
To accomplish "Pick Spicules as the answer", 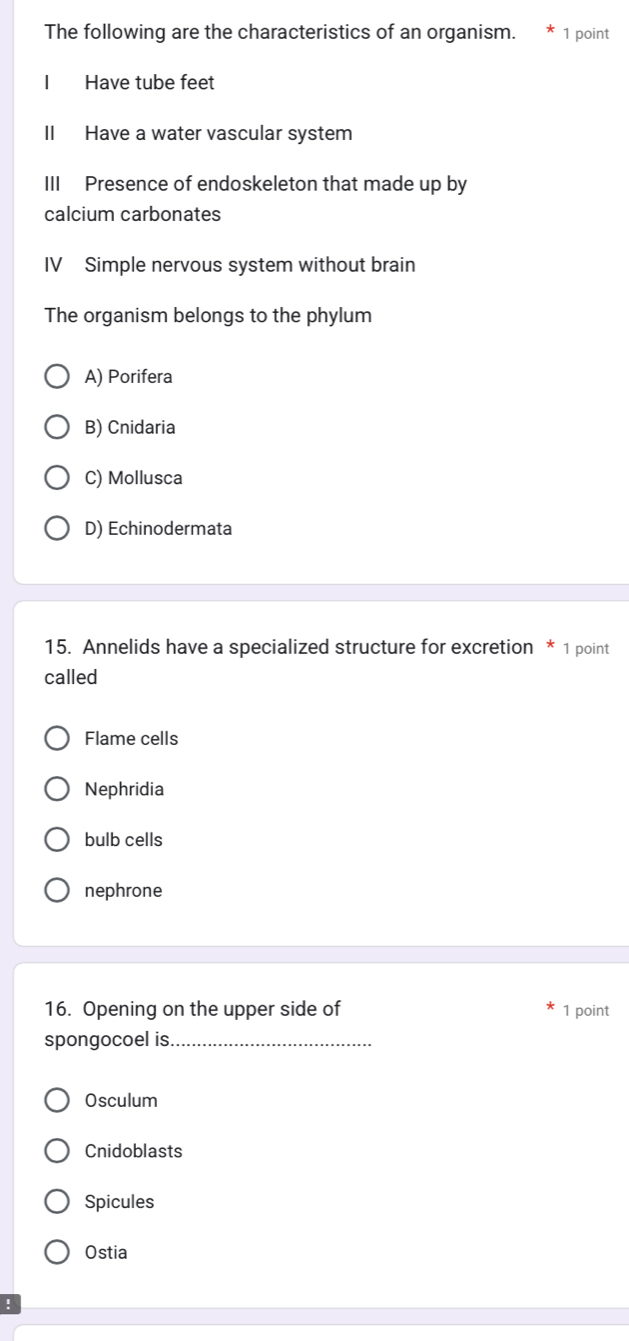I will pyautogui.click(x=58, y=1202).
